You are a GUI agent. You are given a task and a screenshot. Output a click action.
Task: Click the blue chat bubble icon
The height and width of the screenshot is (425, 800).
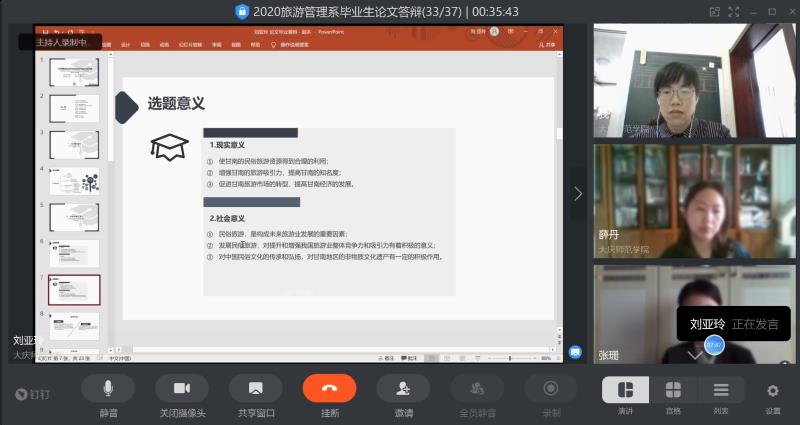coord(575,351)
